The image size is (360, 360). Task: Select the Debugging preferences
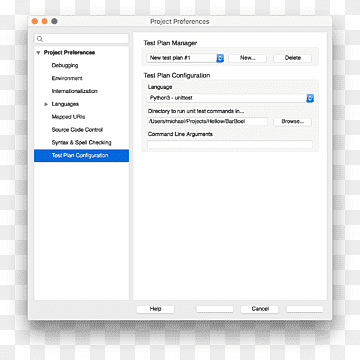[x=65, y=65]
